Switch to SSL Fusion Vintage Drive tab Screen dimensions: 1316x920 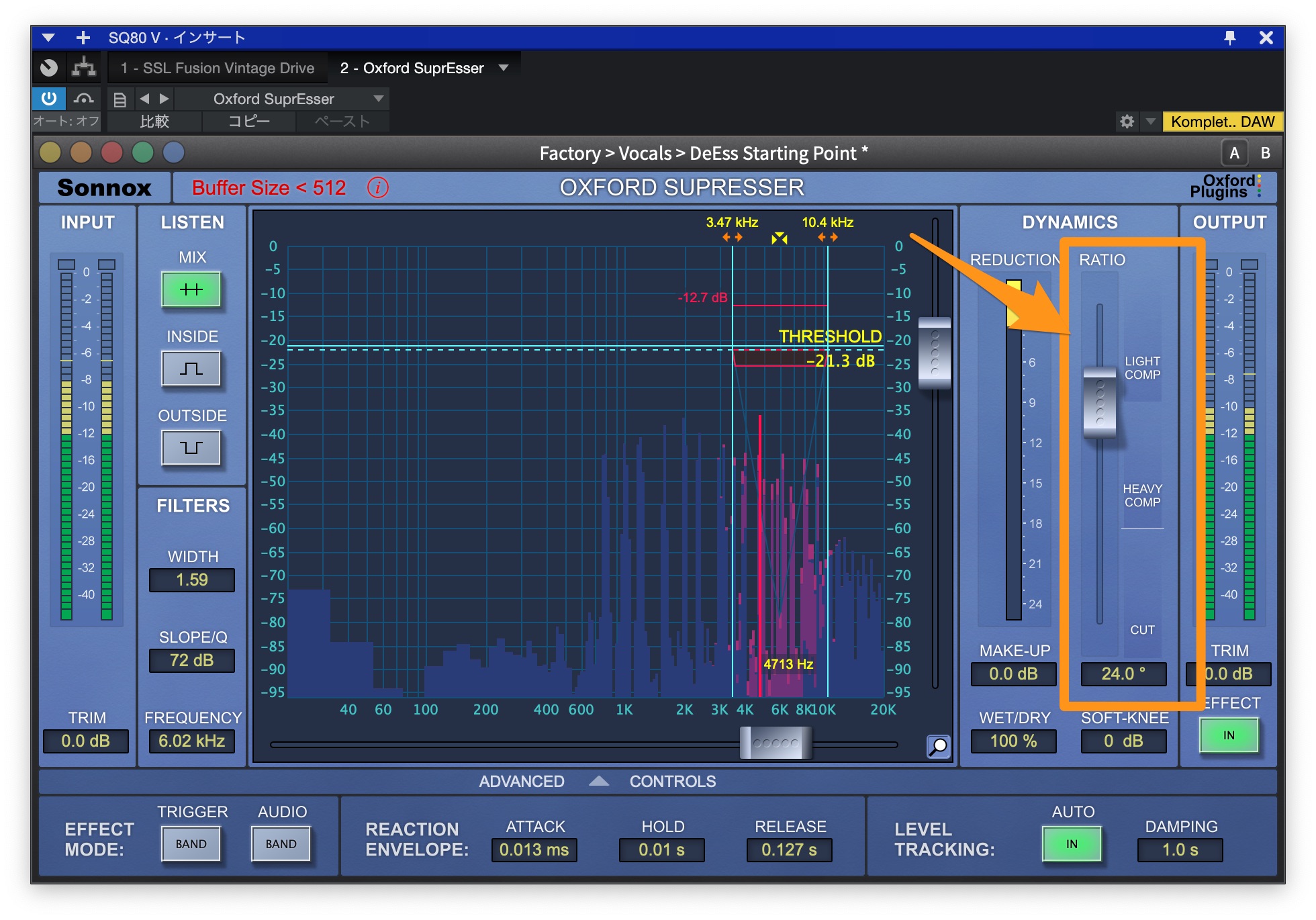(x=218, y=68)
